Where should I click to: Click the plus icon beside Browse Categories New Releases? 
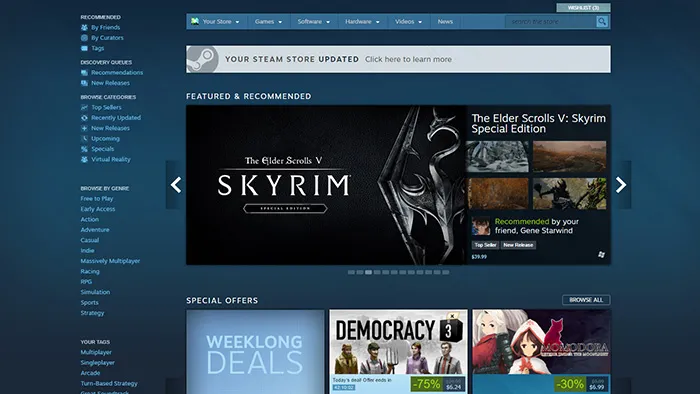click(x=84, y=128)
